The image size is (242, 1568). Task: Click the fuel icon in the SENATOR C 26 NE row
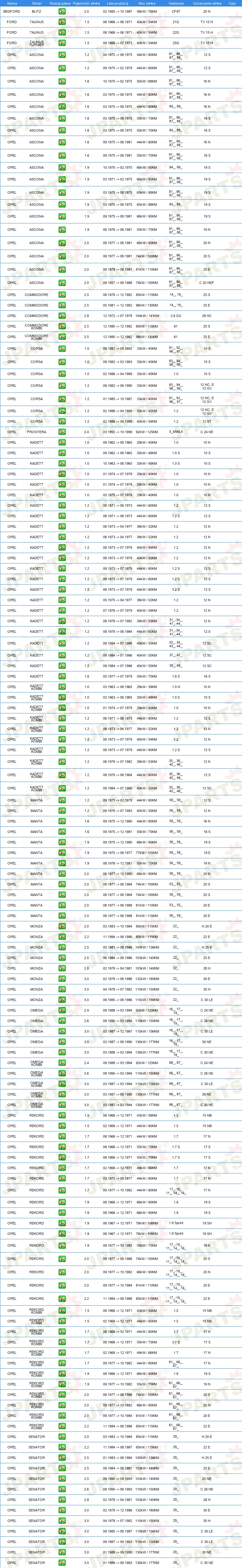pyautogui.click(x=62, y=1490)
